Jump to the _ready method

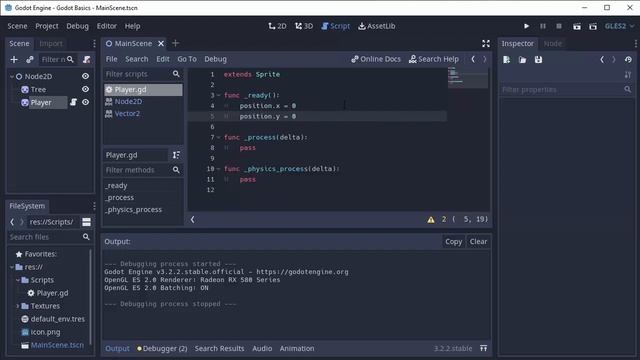(116, 186)
